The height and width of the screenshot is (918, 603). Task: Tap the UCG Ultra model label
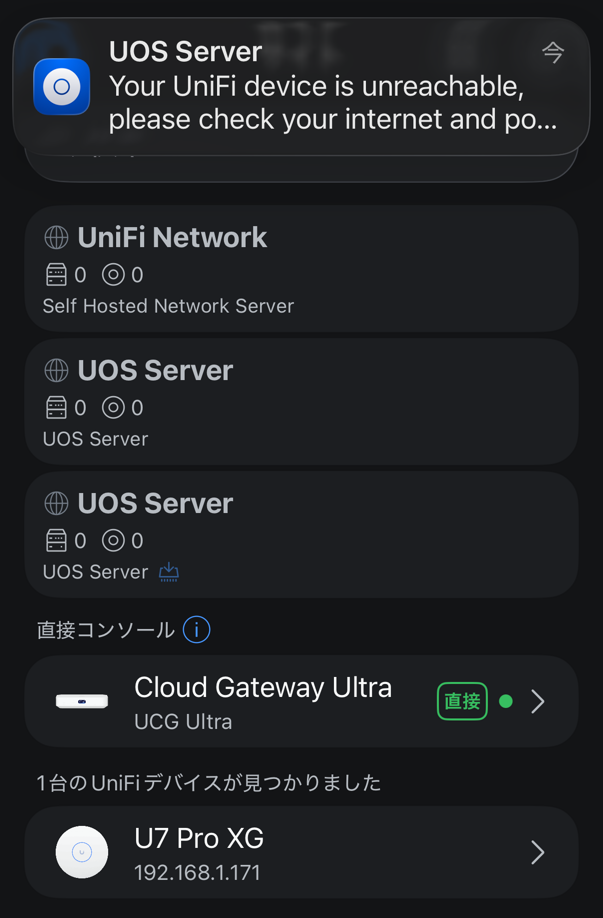coord(183,721)
